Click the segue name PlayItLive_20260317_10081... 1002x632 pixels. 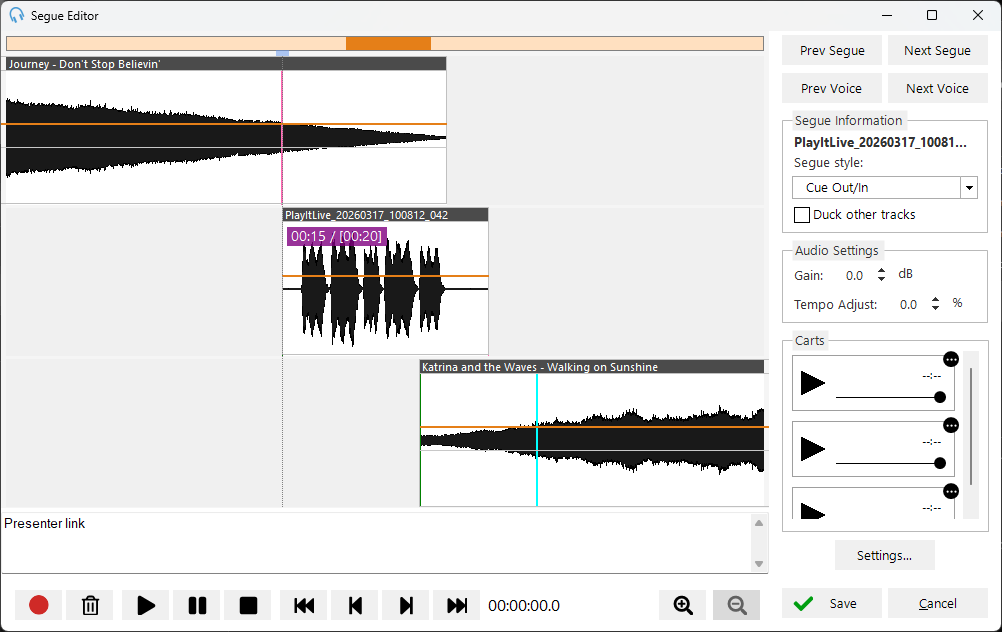tap(880, 143)
